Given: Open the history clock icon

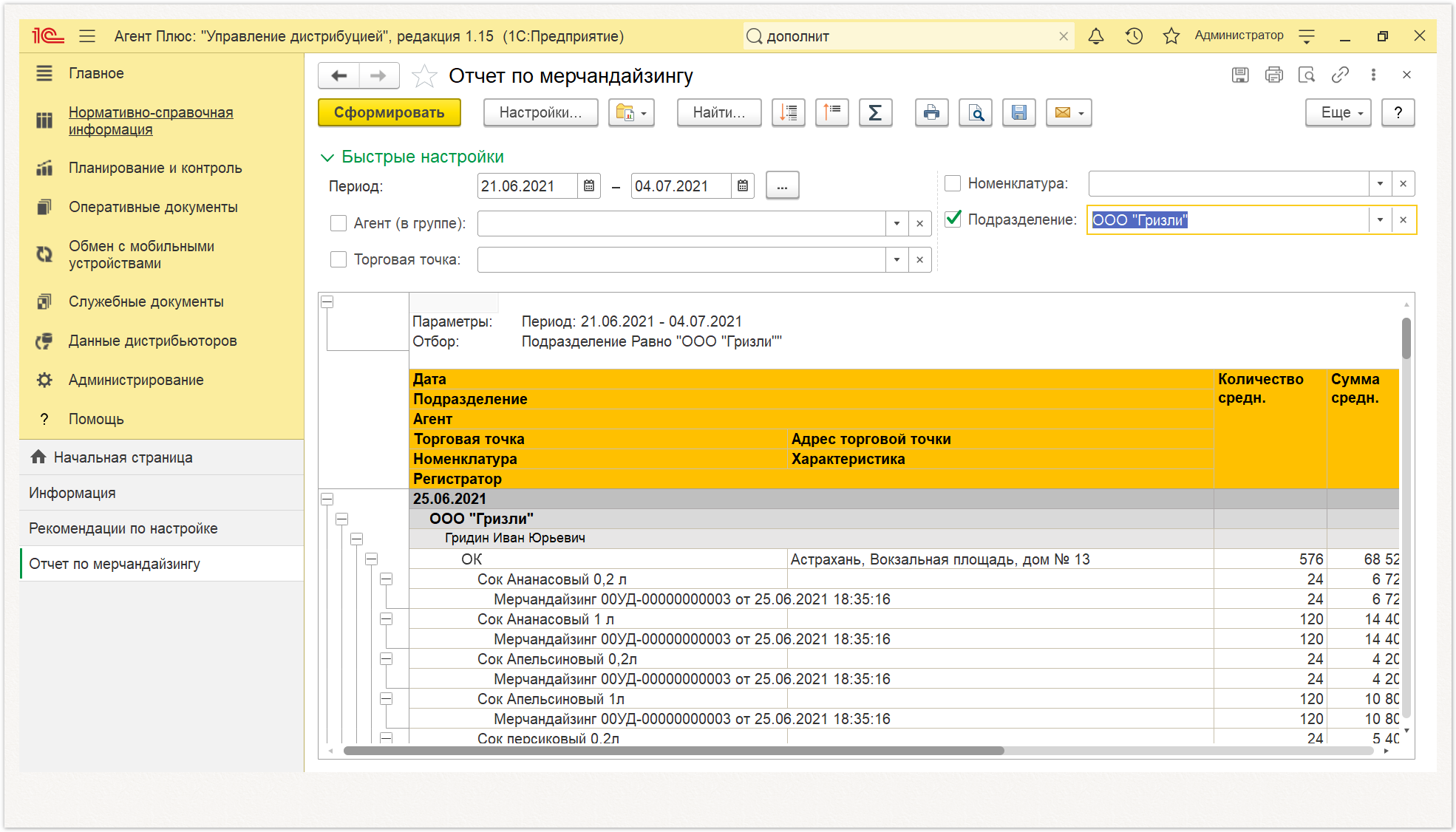Looking at the screenshot, I should click(x=1134, y=36).
